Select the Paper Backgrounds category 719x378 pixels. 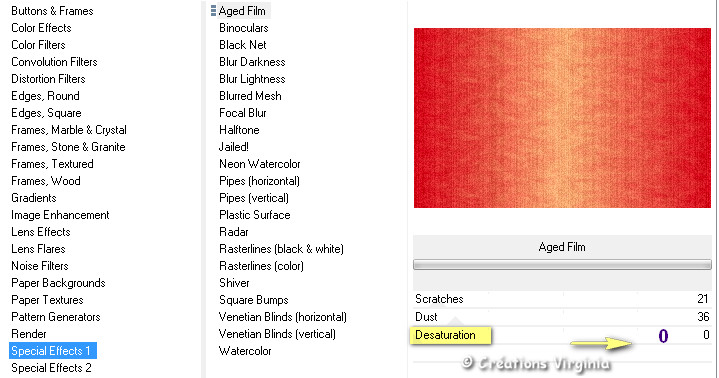pos(58,283)
